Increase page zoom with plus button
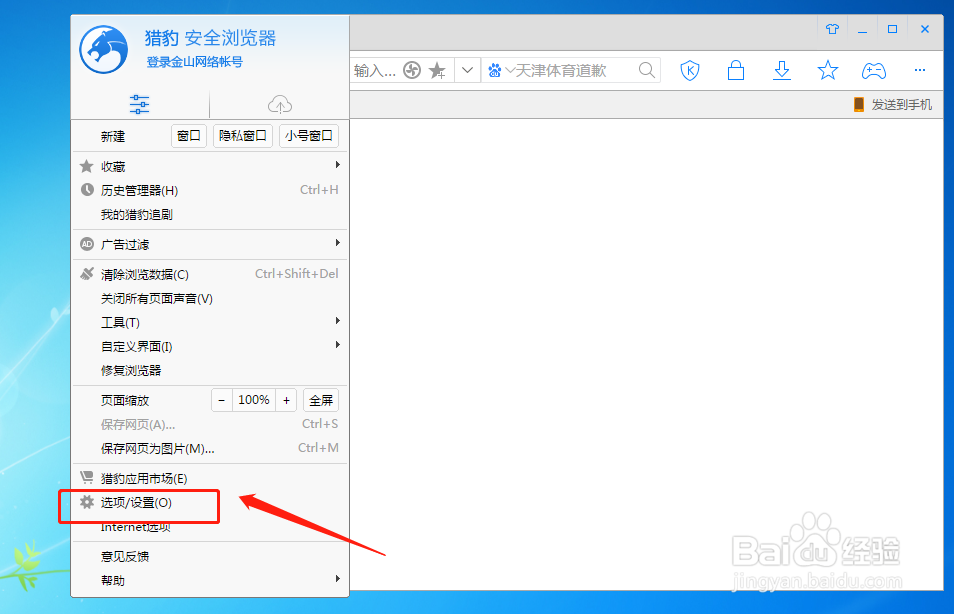 (286, 400)
